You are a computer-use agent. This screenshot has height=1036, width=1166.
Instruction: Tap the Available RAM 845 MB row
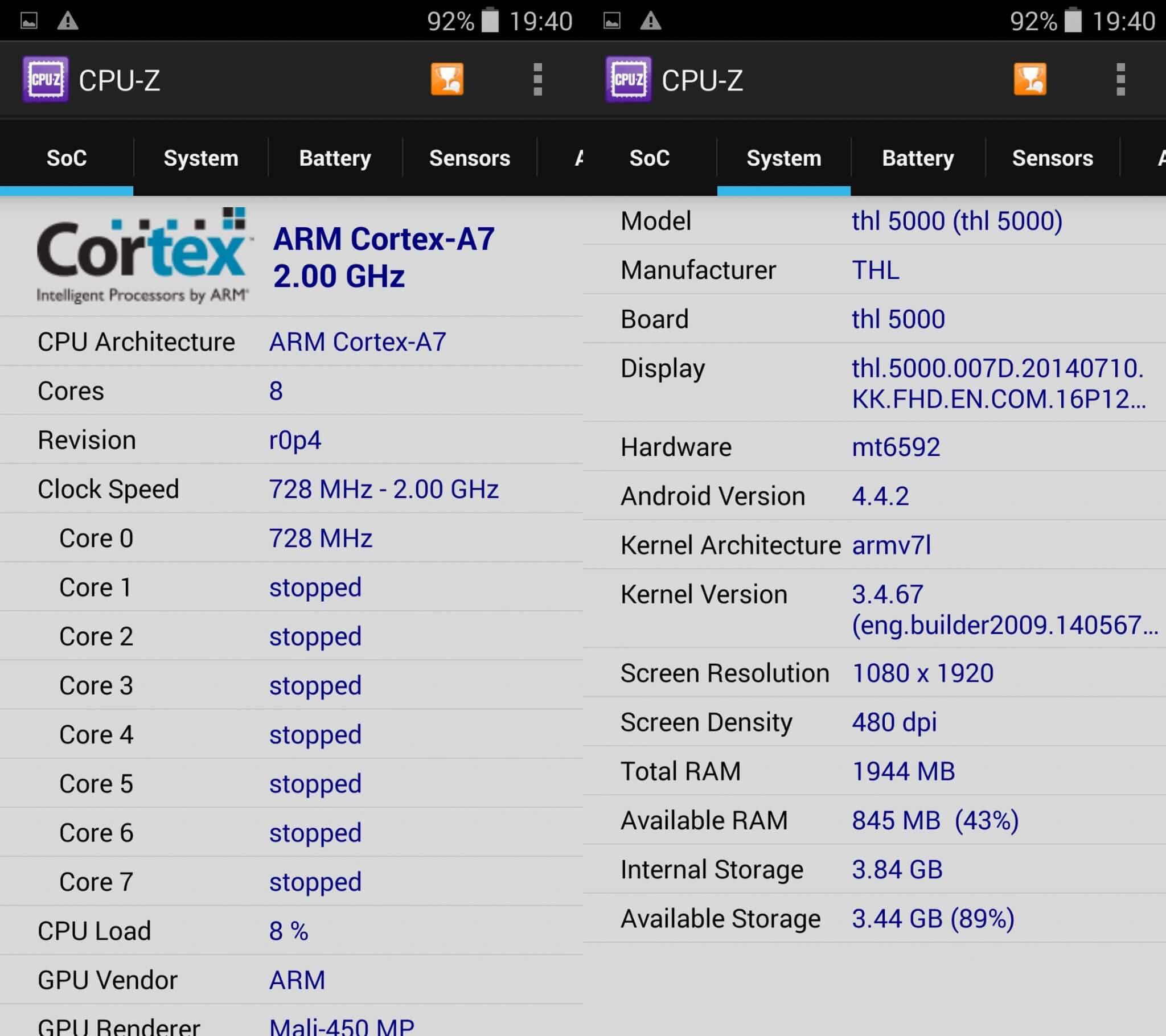[x=874, y=820]
